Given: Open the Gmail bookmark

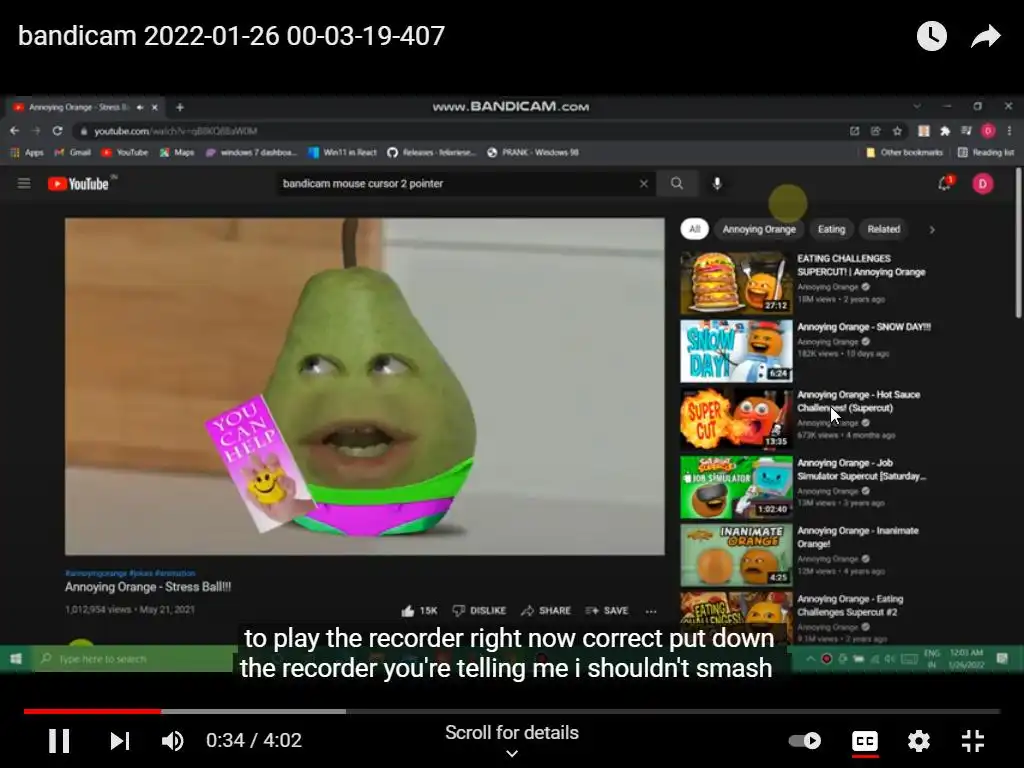Looking at the screenshot, I should [72, 152].
